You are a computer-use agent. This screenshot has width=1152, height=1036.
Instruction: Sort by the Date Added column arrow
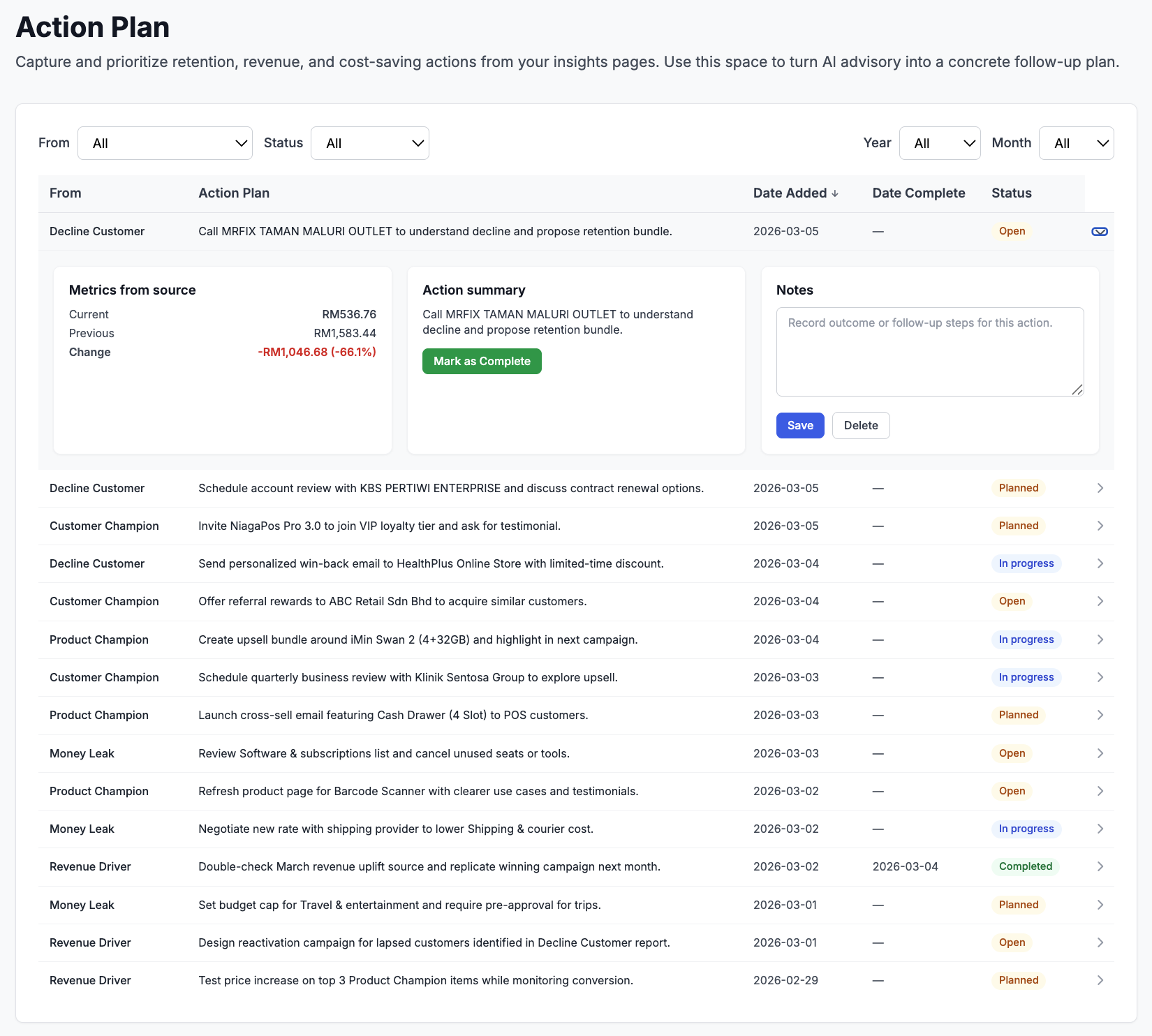[835, 193]
